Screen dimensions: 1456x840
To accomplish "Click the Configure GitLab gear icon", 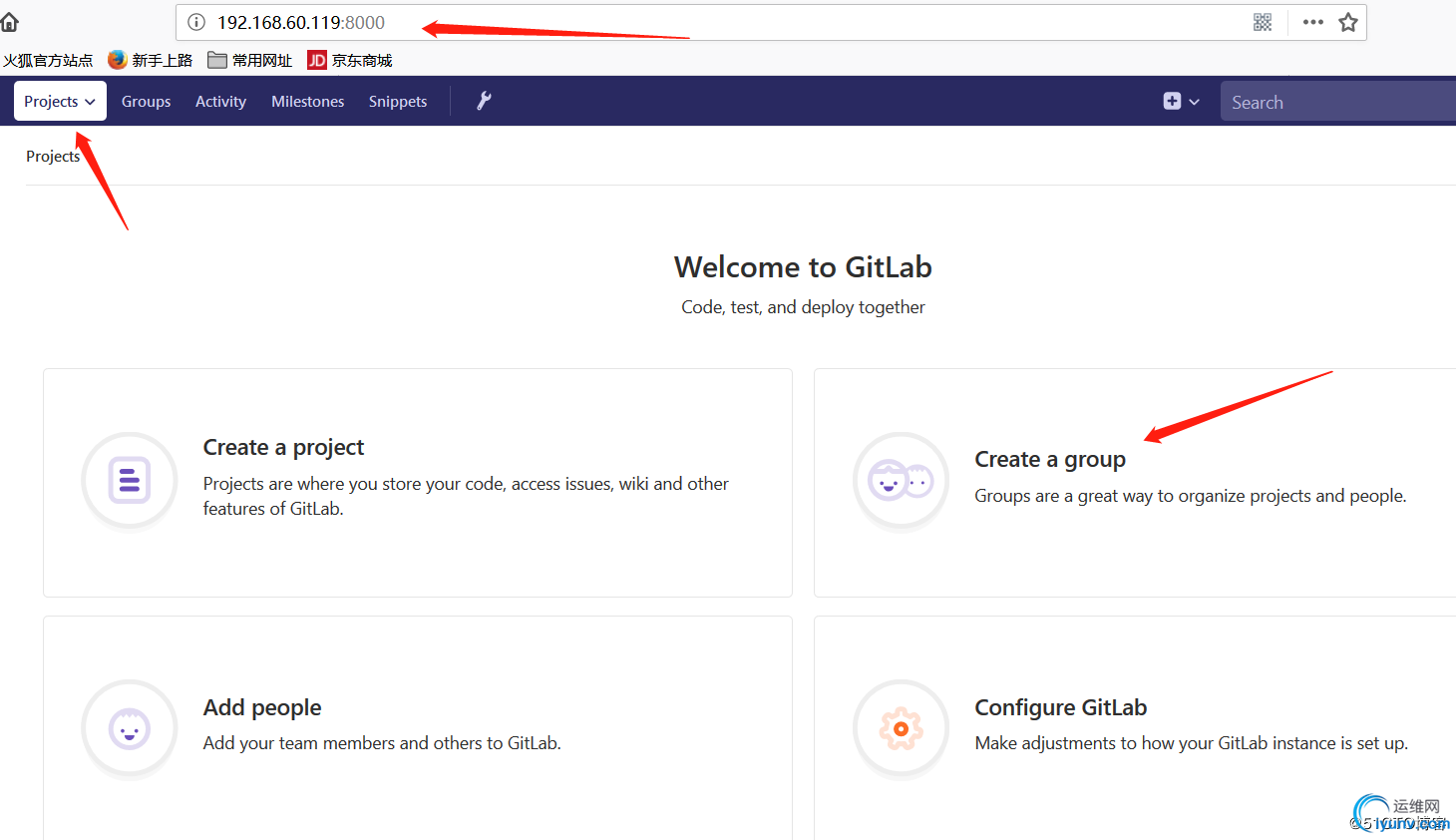I will click(x=901, y=728).
